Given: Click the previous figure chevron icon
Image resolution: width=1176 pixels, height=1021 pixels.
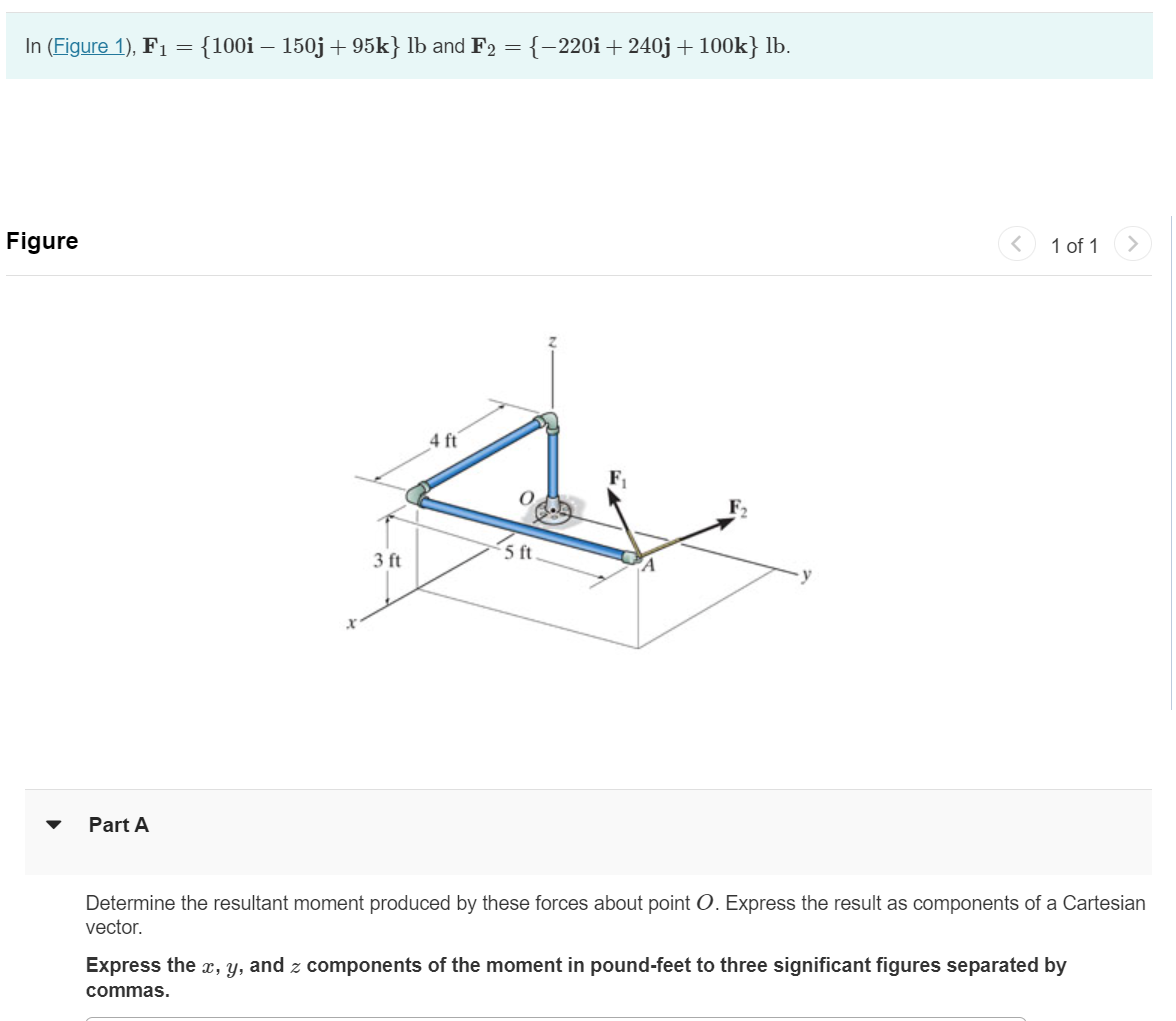Looking at the screenshot, I should (x=1016, y=244).
